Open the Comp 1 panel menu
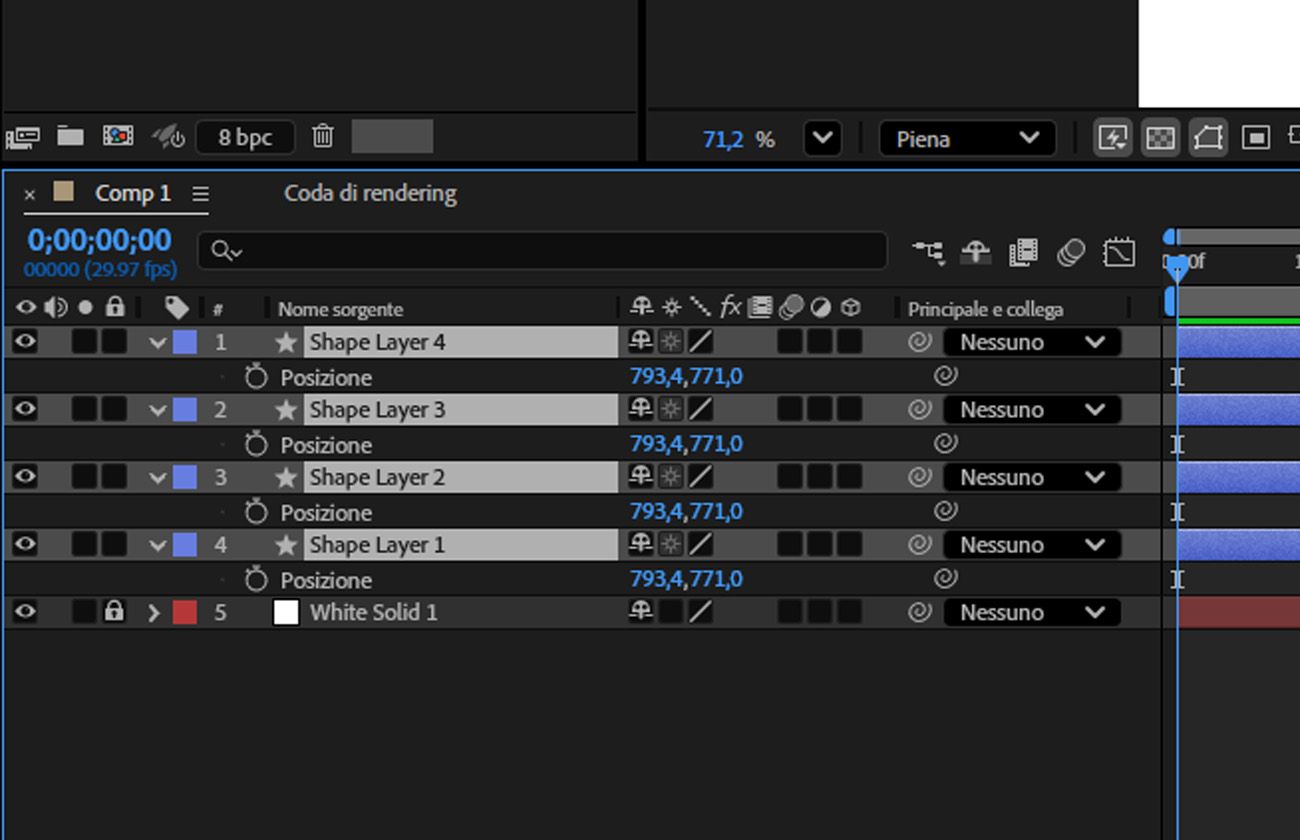Viewport: 1300px width, 840px height. coord(200,194)
